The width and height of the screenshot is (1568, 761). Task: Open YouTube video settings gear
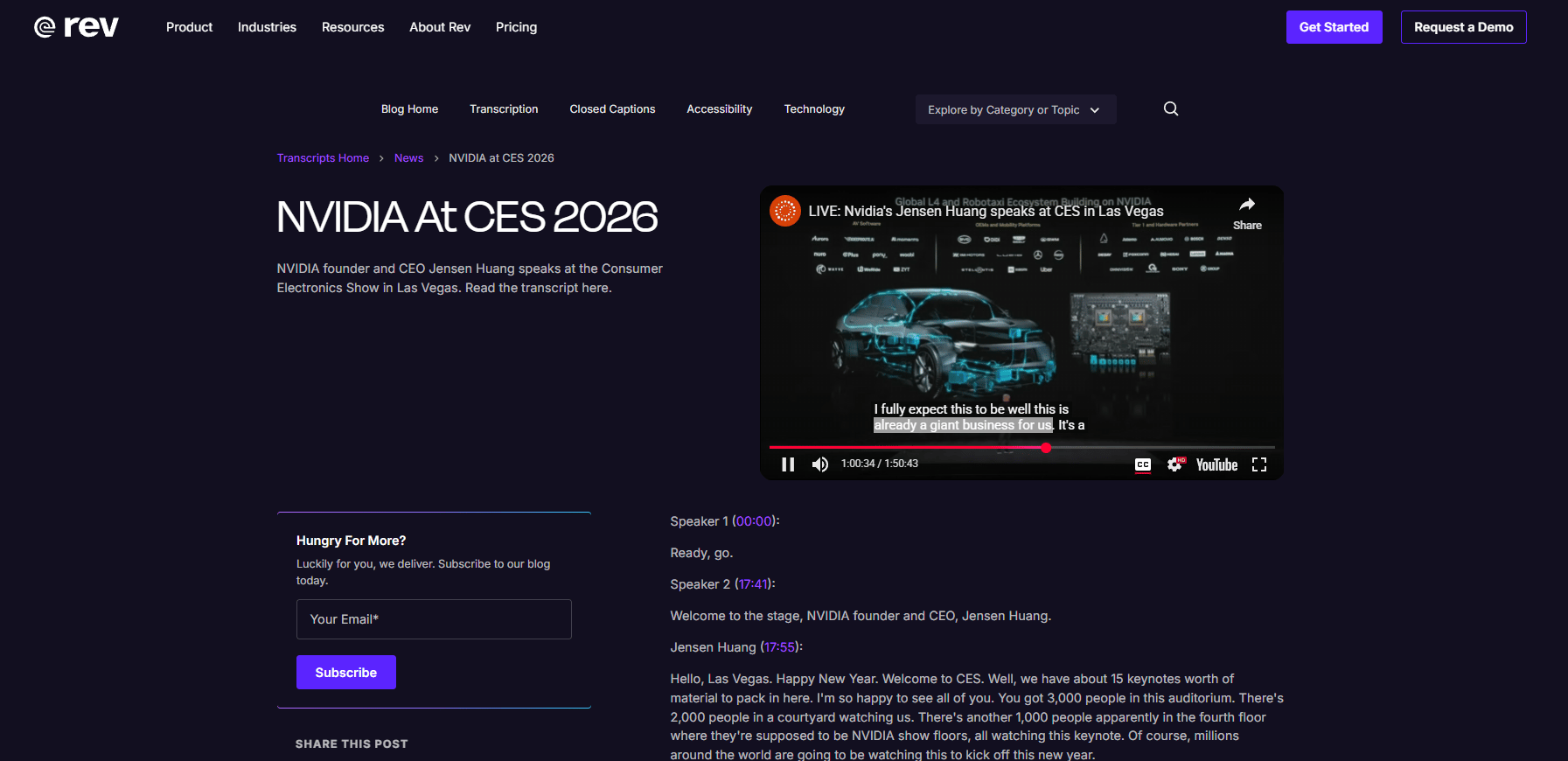click(x=1175, y=464)
